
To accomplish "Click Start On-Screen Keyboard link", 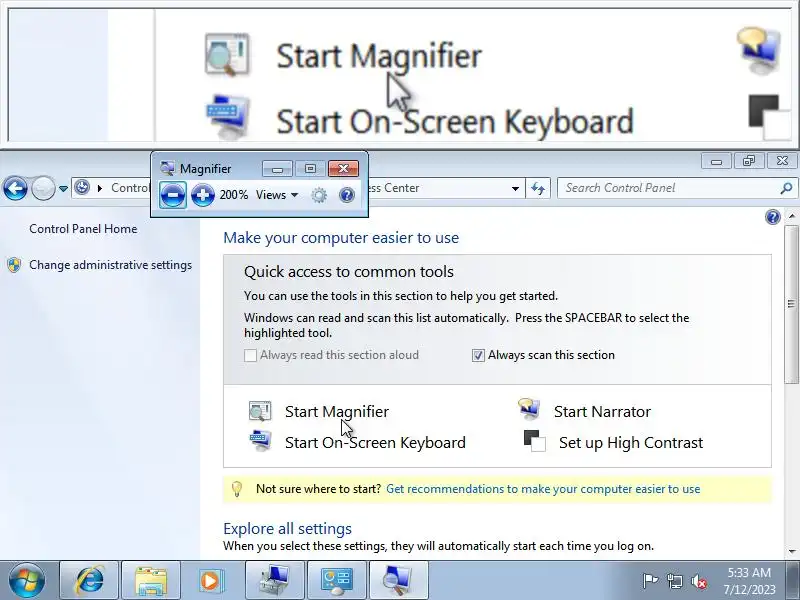I will 375,442.
